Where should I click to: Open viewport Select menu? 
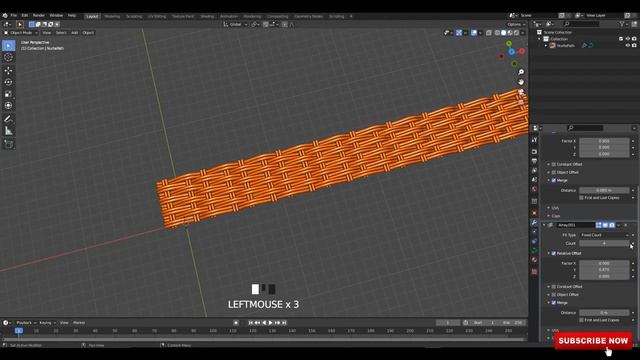coord(61,33)
